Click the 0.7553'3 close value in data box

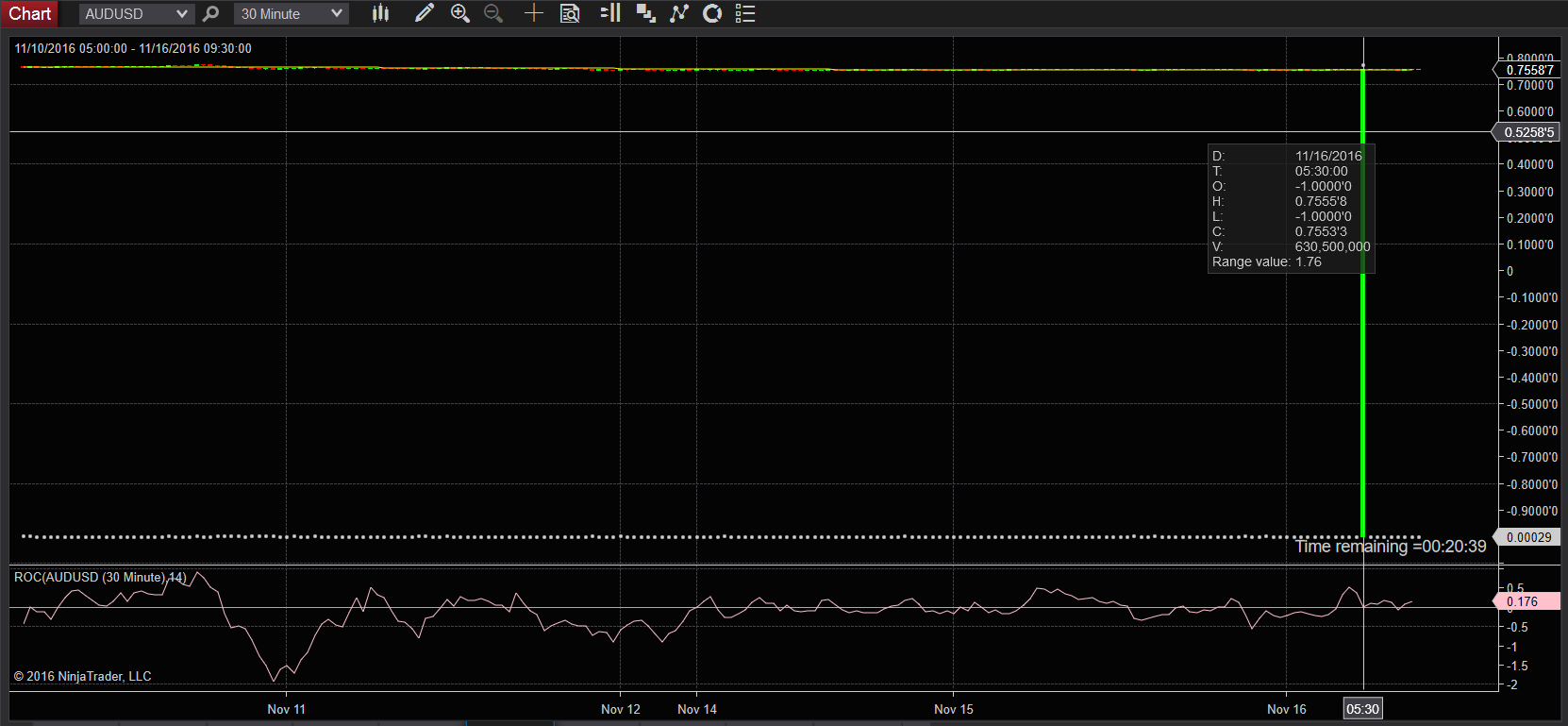click(x=1321, y=231)
